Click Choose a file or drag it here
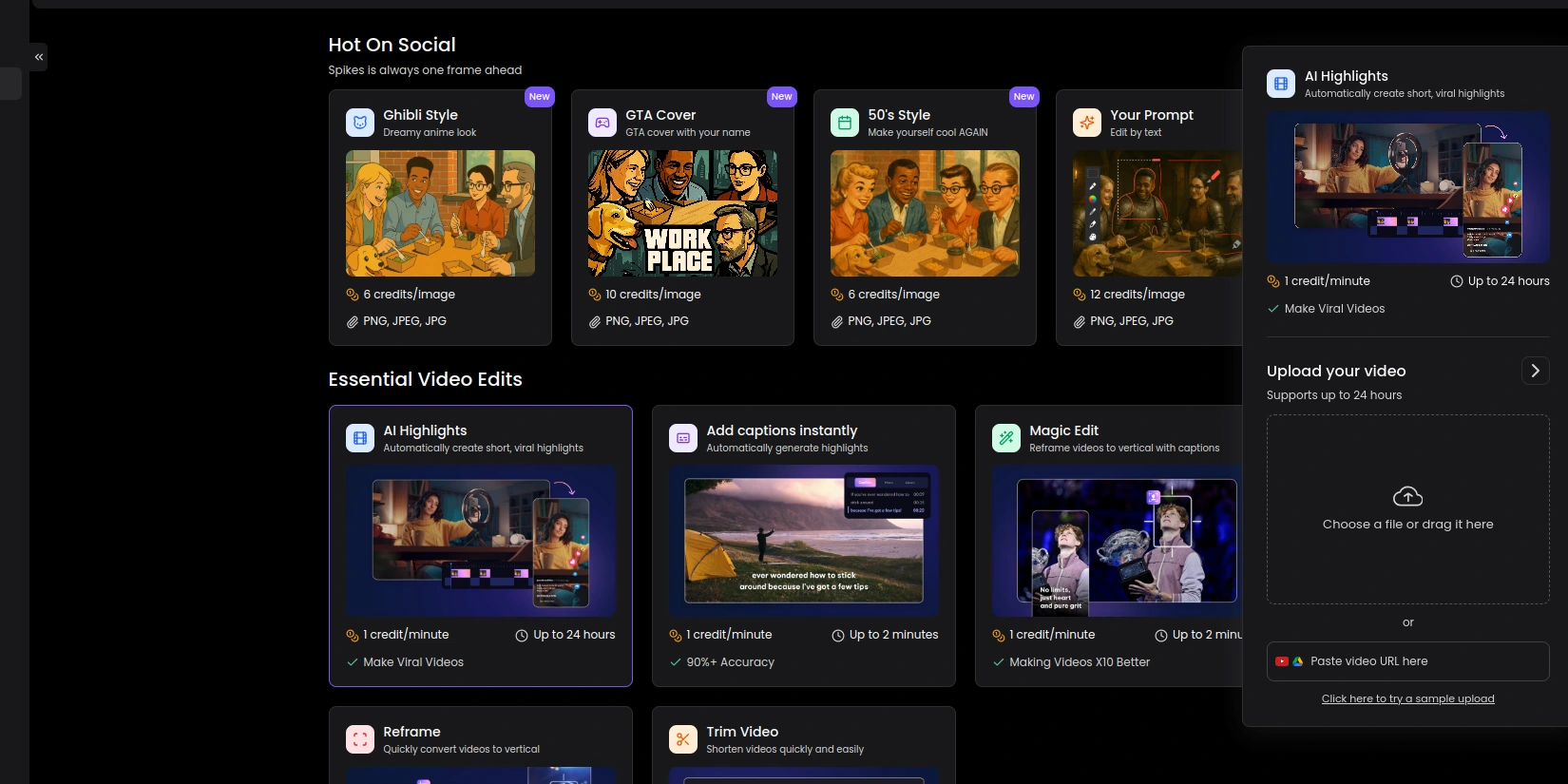Viewport: 1568px width, 784px height. 1407,525
